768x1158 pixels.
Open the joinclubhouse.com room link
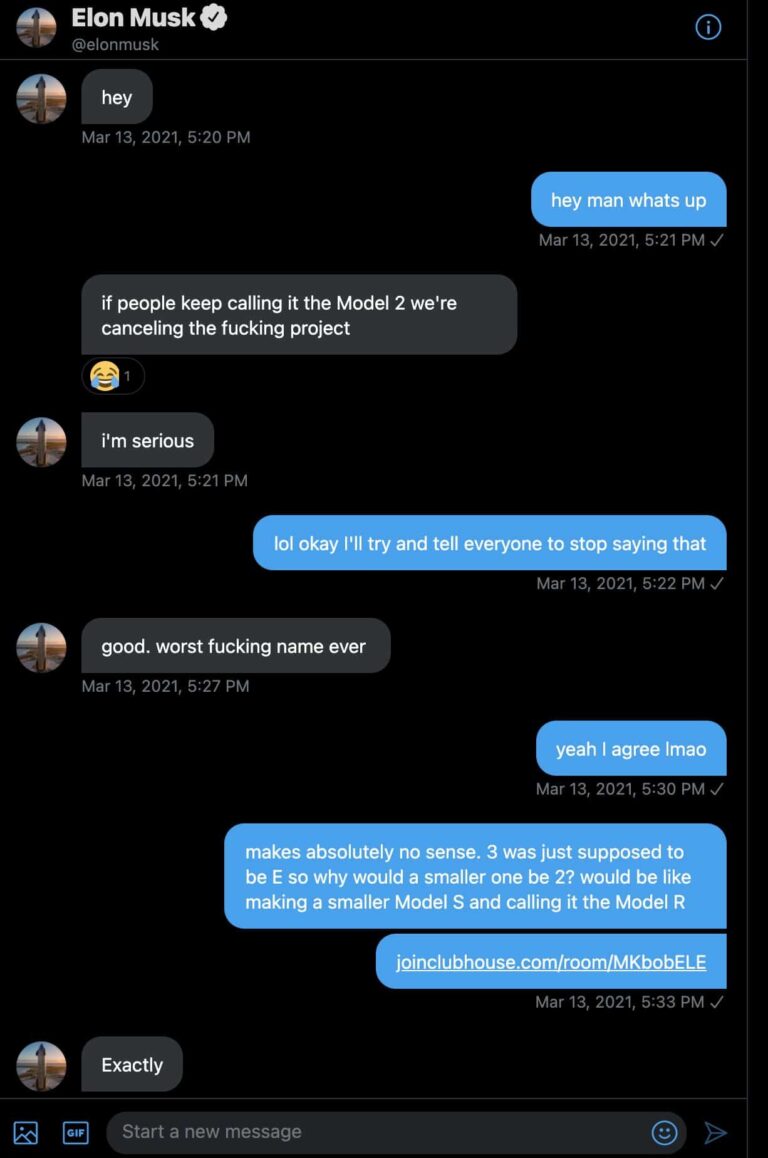click(551, 962)
